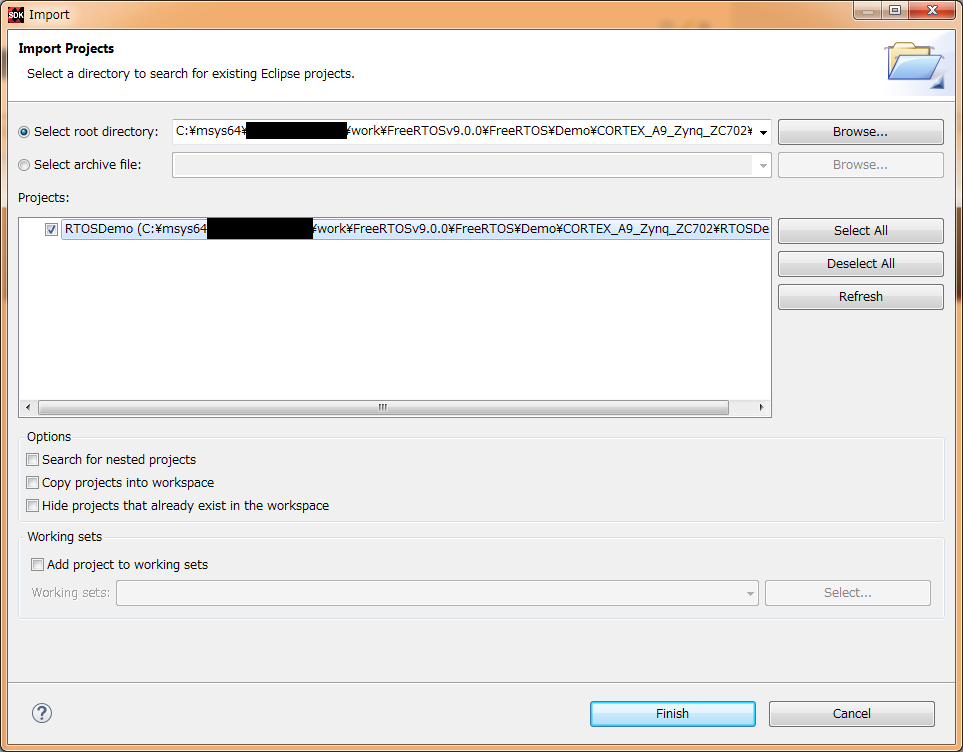Click Browse for root directory
The height and width of the screenshot is (752, 963).
pyautogui.click(x=860, y=132)
